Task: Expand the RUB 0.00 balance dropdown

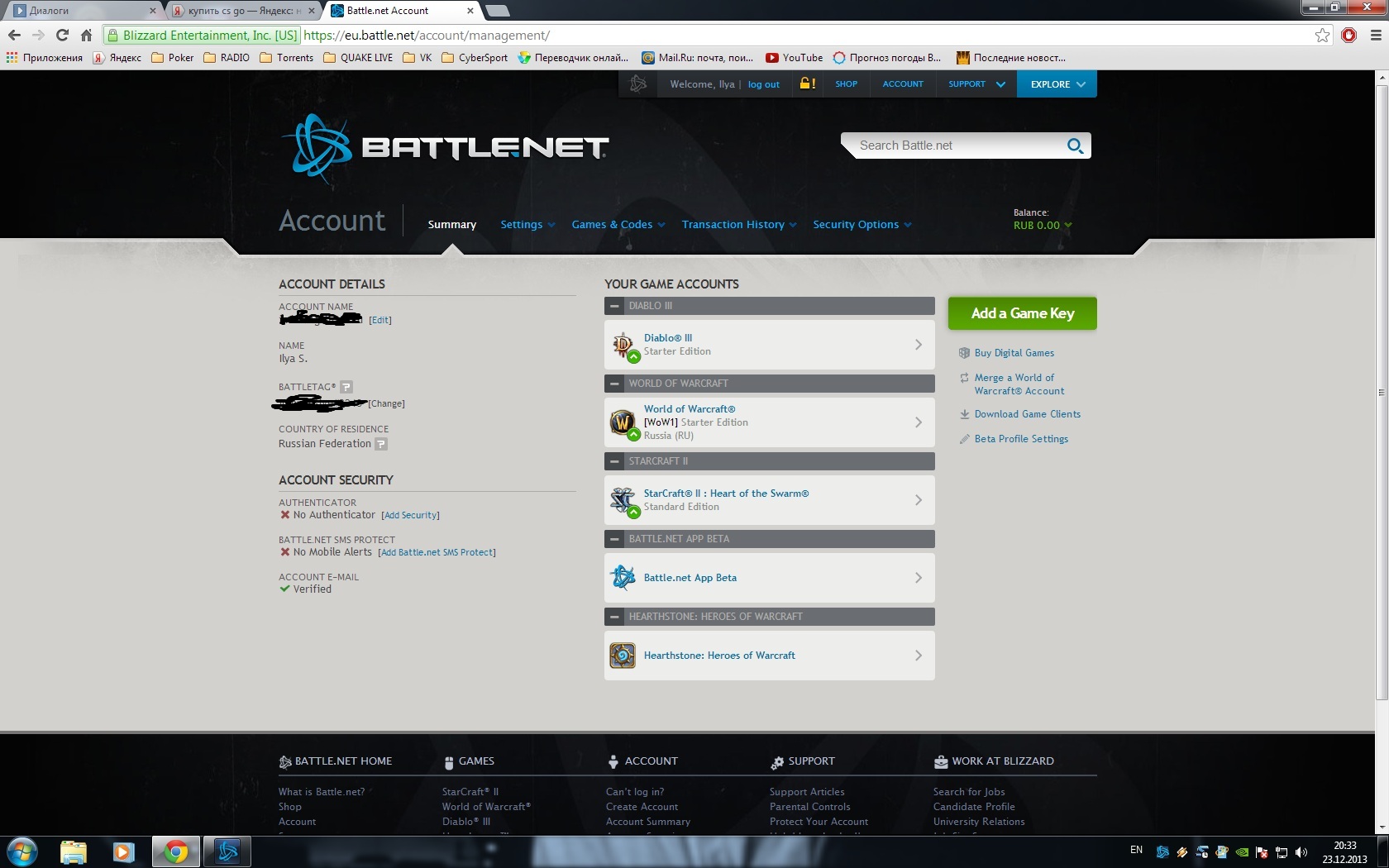Action: tap(1043, 226)
